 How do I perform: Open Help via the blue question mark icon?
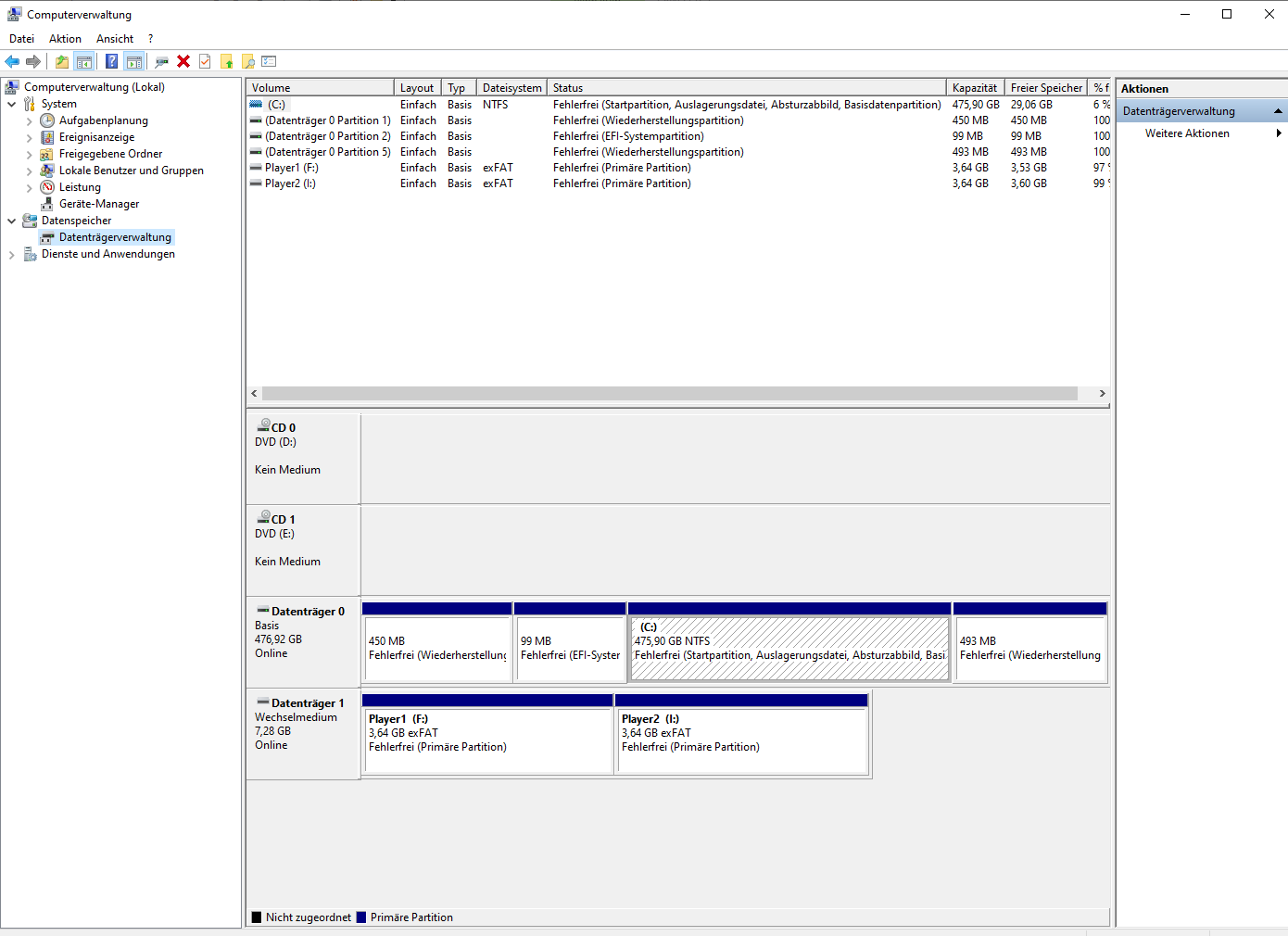(x=111, y=61)
